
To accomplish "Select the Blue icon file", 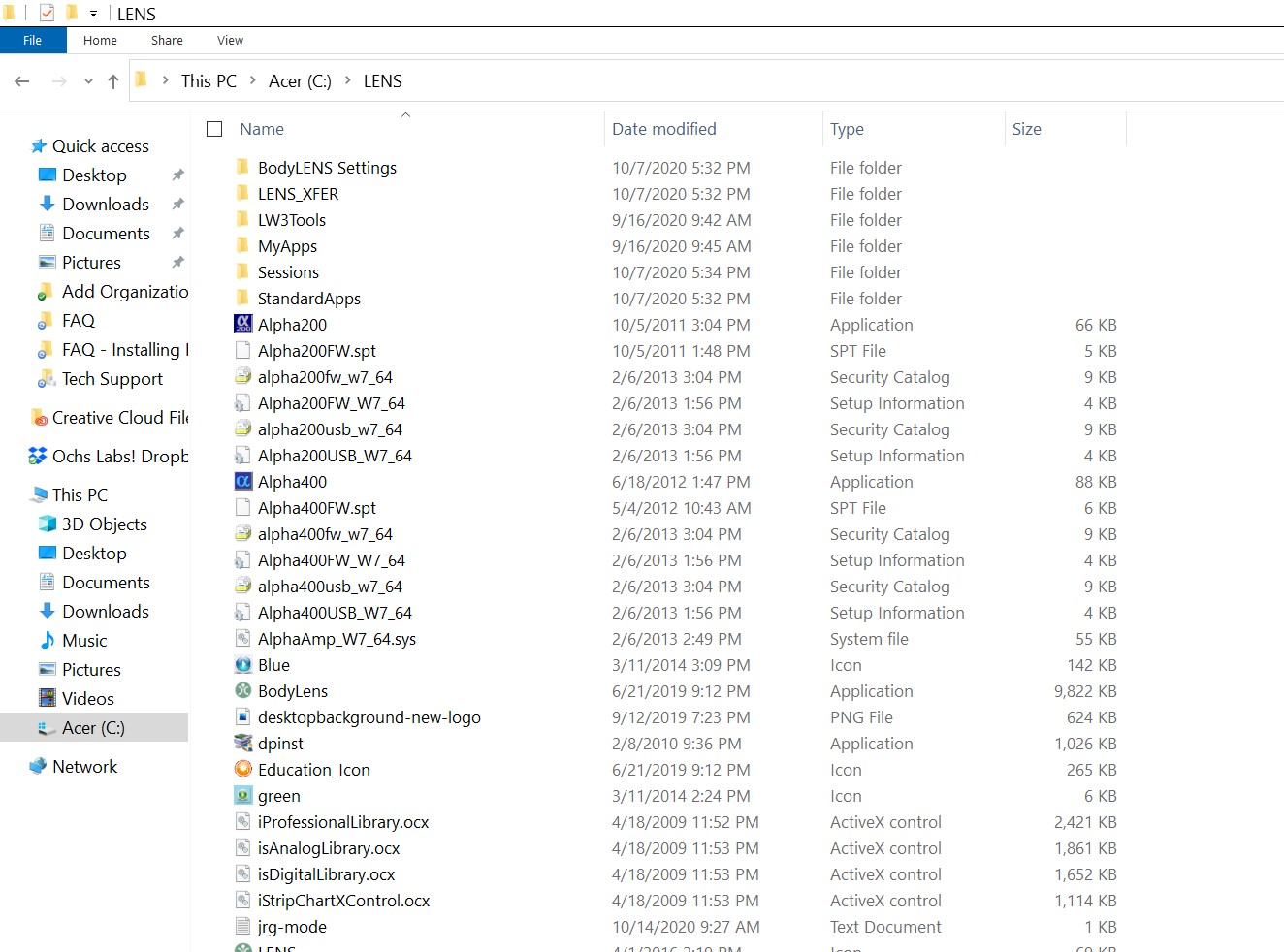I will tap(243, 664).
